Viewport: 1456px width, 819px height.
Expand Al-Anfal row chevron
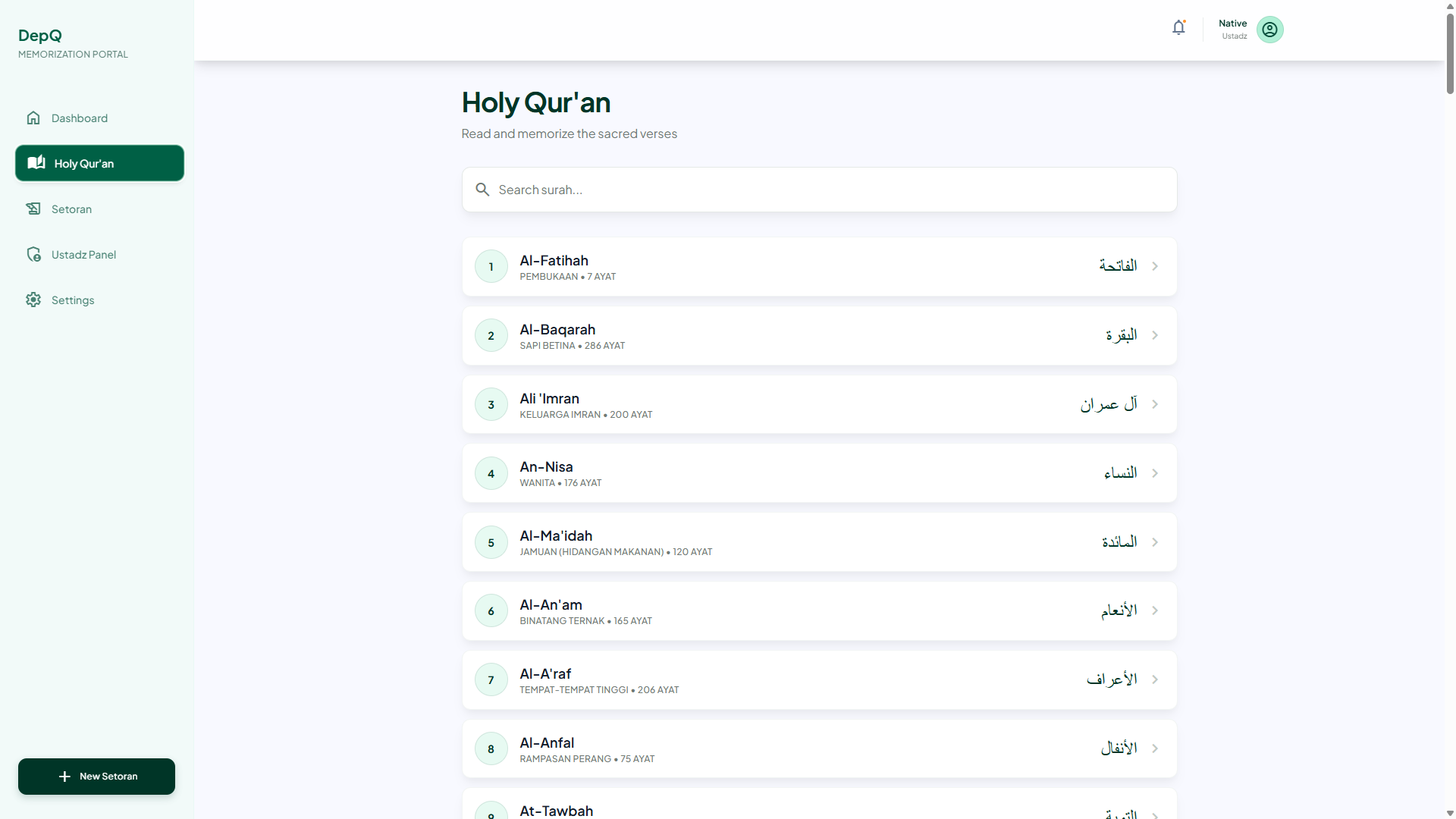click(1155, 748)
